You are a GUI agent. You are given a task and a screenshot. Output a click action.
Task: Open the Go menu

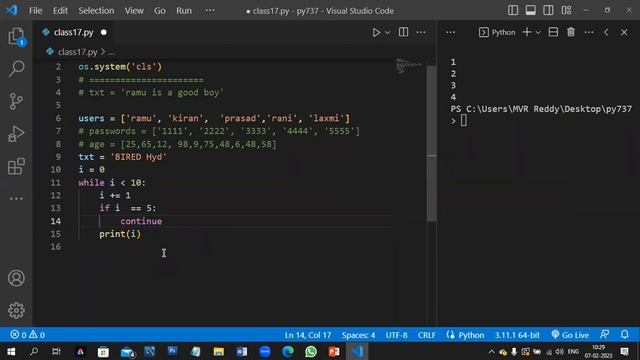point(160,11)
